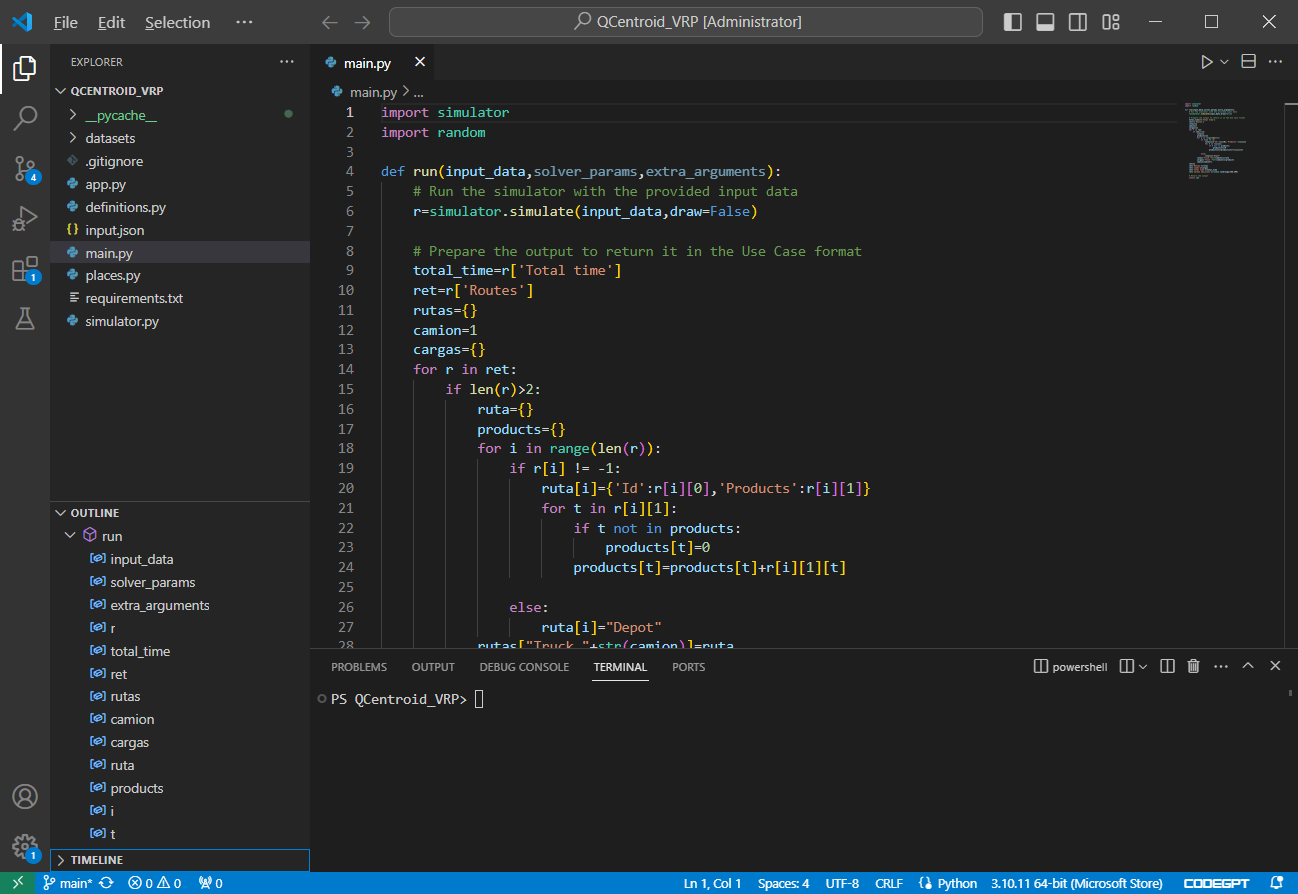Screen dimensions: 1298x894
Task: Click the main* branch in status bar
Action: (68, 883)
